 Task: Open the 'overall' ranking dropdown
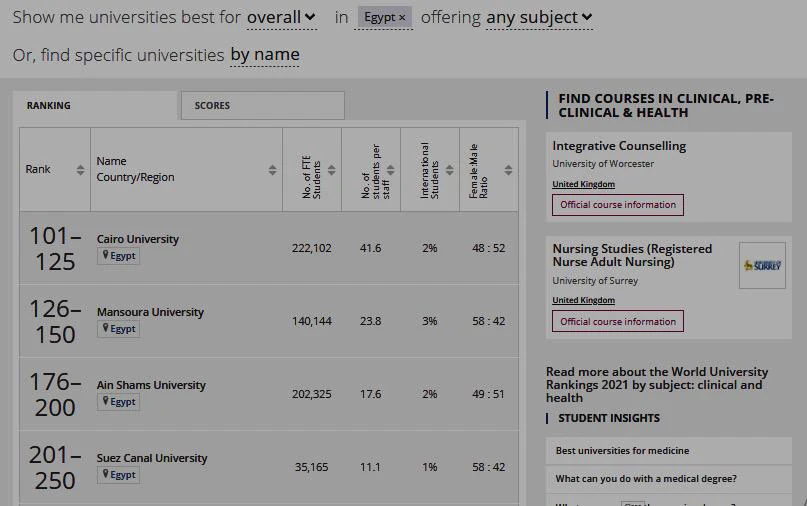(x=281, y=18)
